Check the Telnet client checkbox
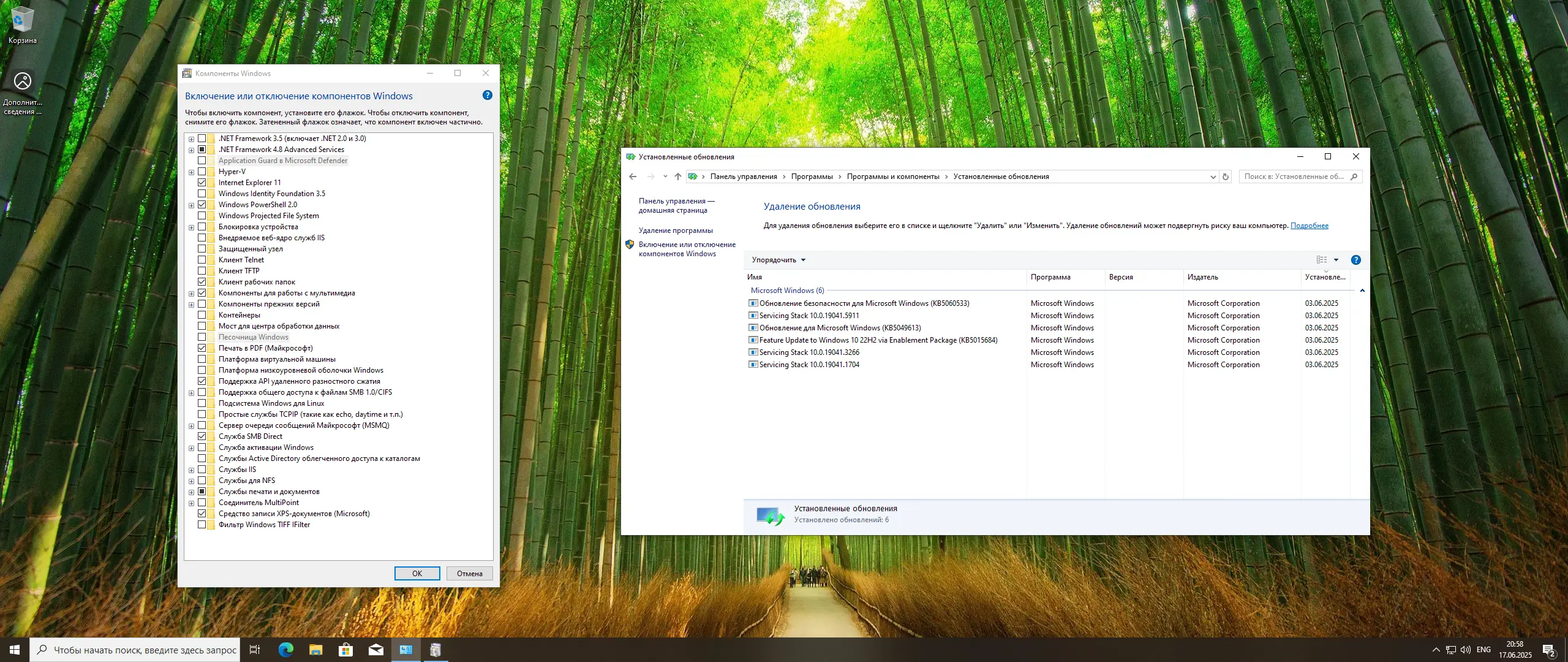1568x662 pixels. click(x=202, y=260)
